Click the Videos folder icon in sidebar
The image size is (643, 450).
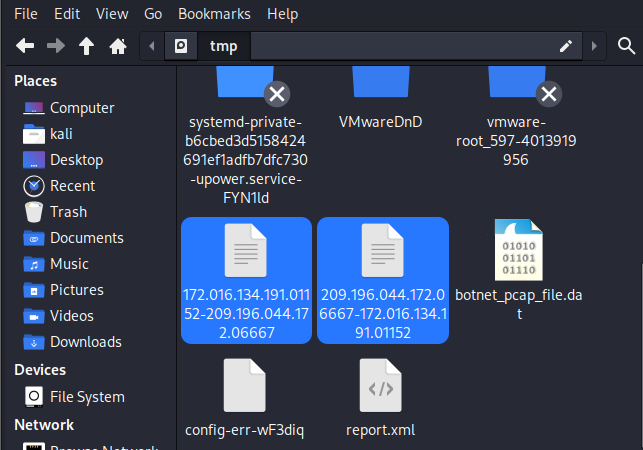tap(34, 316)
